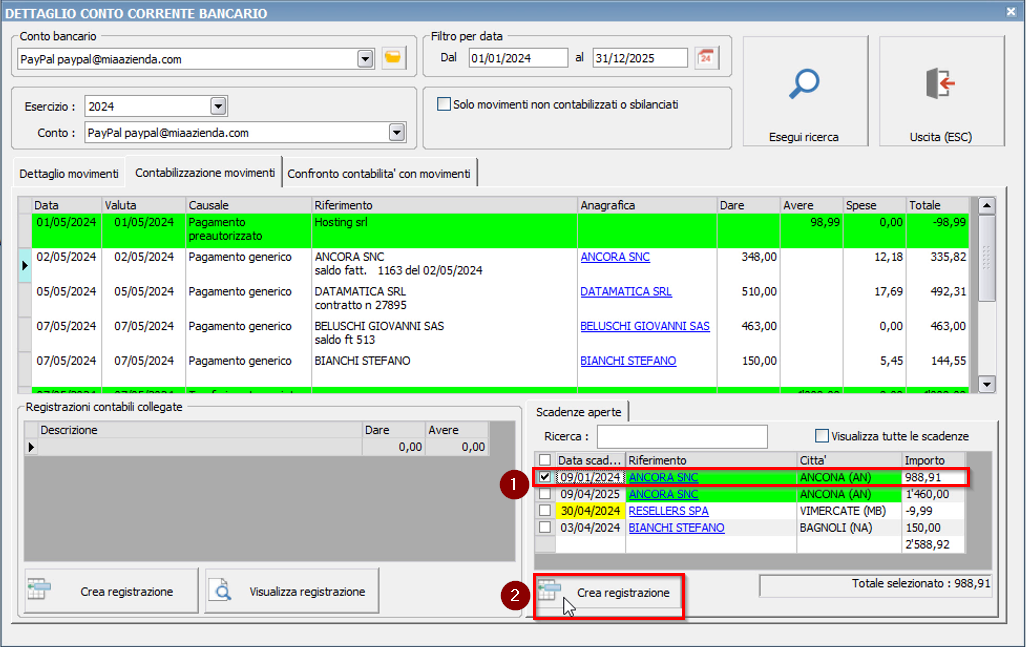Check the BIANCHI STEFANO deadline row
Image resolution: width=1026 pixels, height=647 pixels.
(x=545, y=527)
